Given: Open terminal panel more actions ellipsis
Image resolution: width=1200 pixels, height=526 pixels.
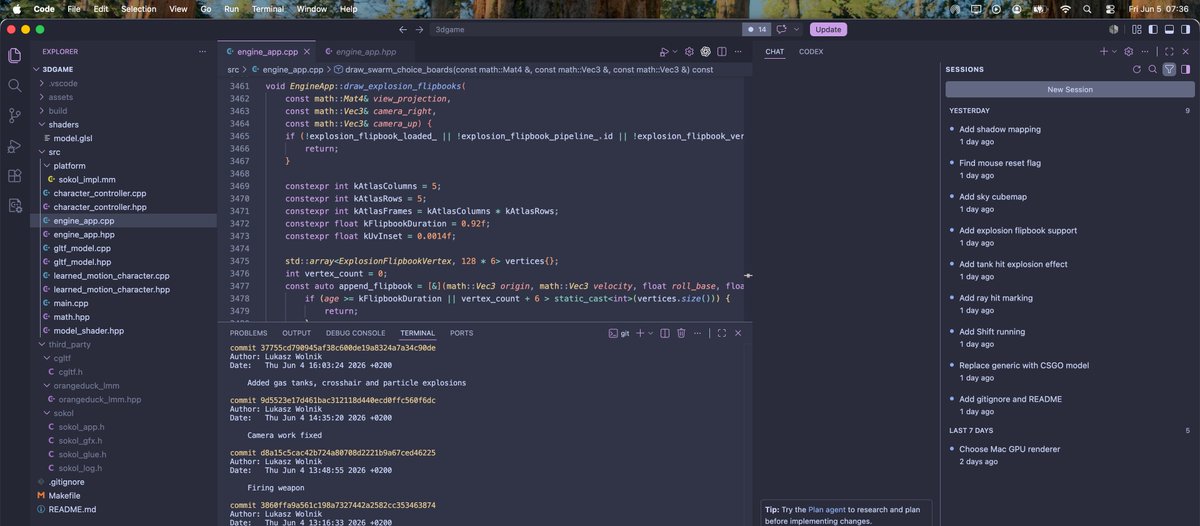Looking at the screenshot, I should (698, 333).
